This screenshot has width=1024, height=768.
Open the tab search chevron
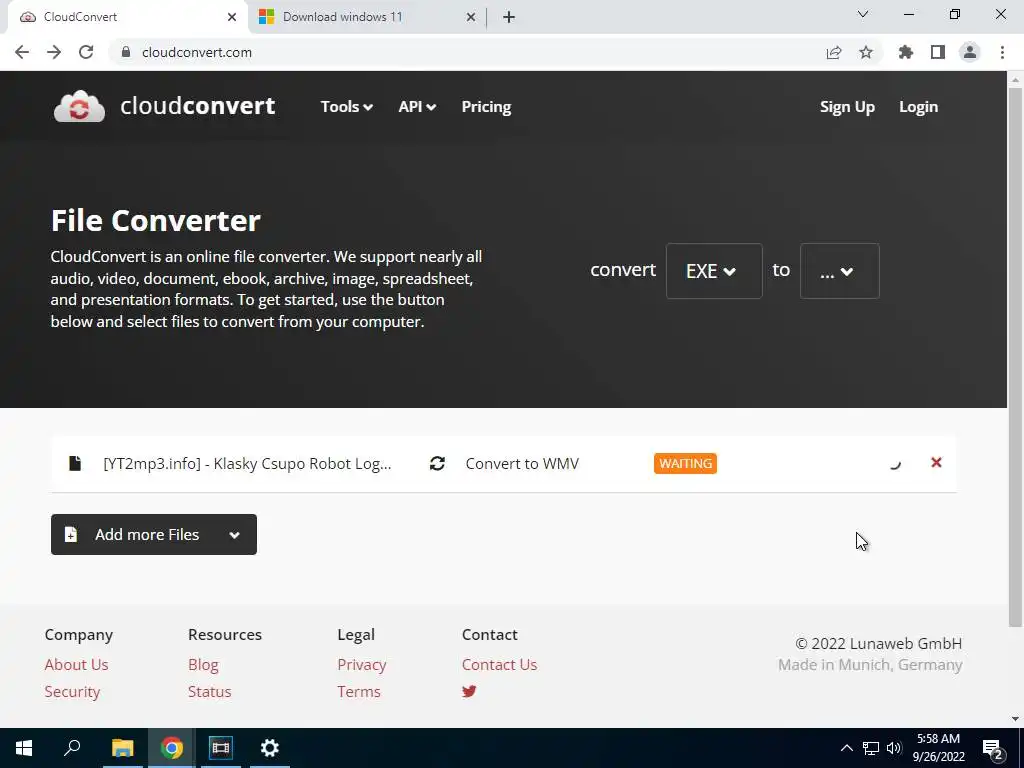[x=863, y=14]
